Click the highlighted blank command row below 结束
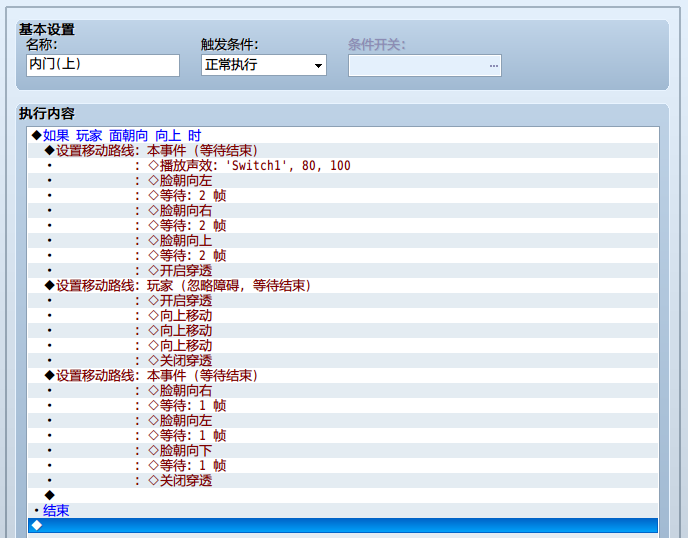 (343, 525)
